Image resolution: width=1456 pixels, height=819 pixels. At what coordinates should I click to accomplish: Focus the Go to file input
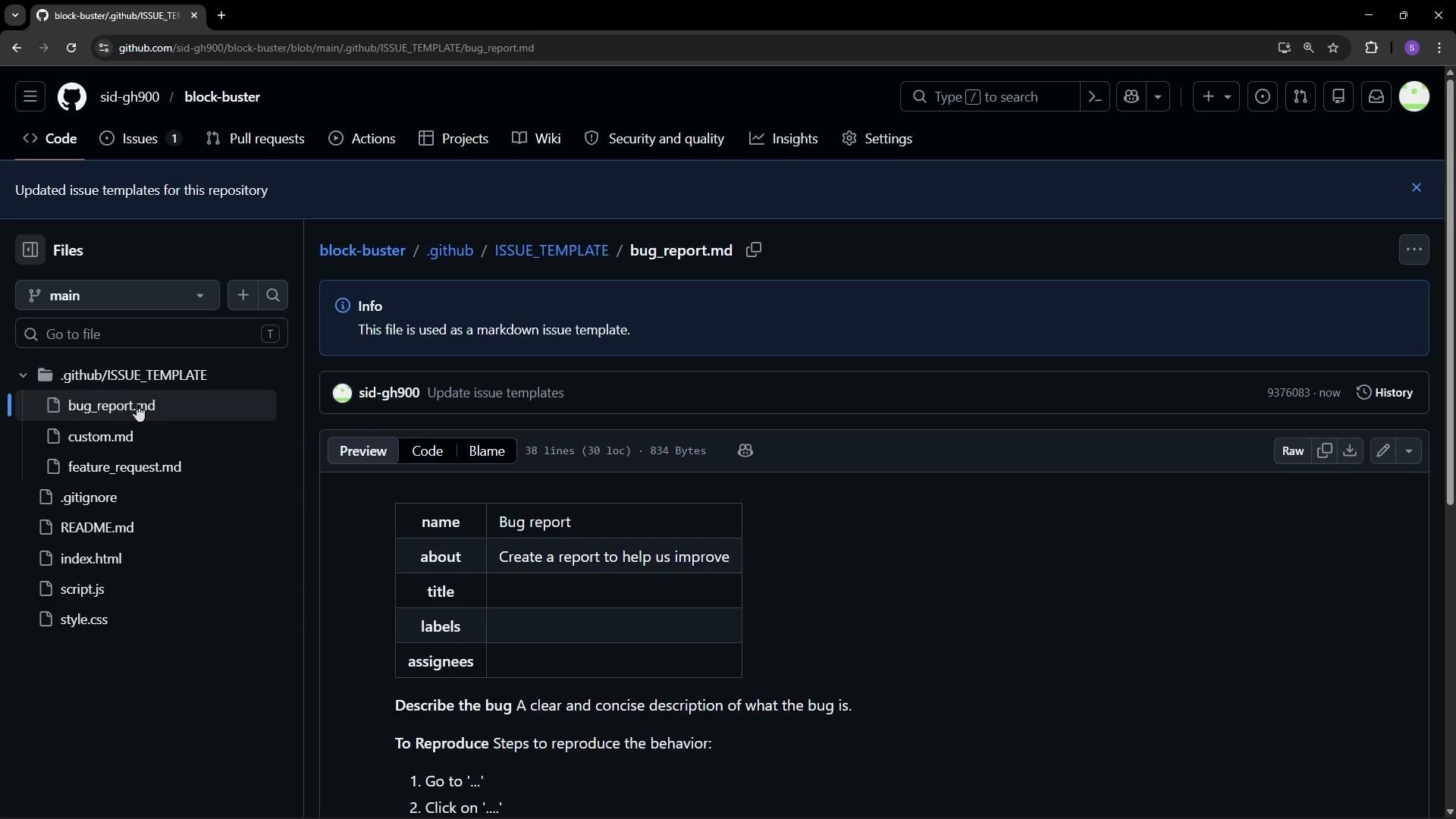pos(152,334)
